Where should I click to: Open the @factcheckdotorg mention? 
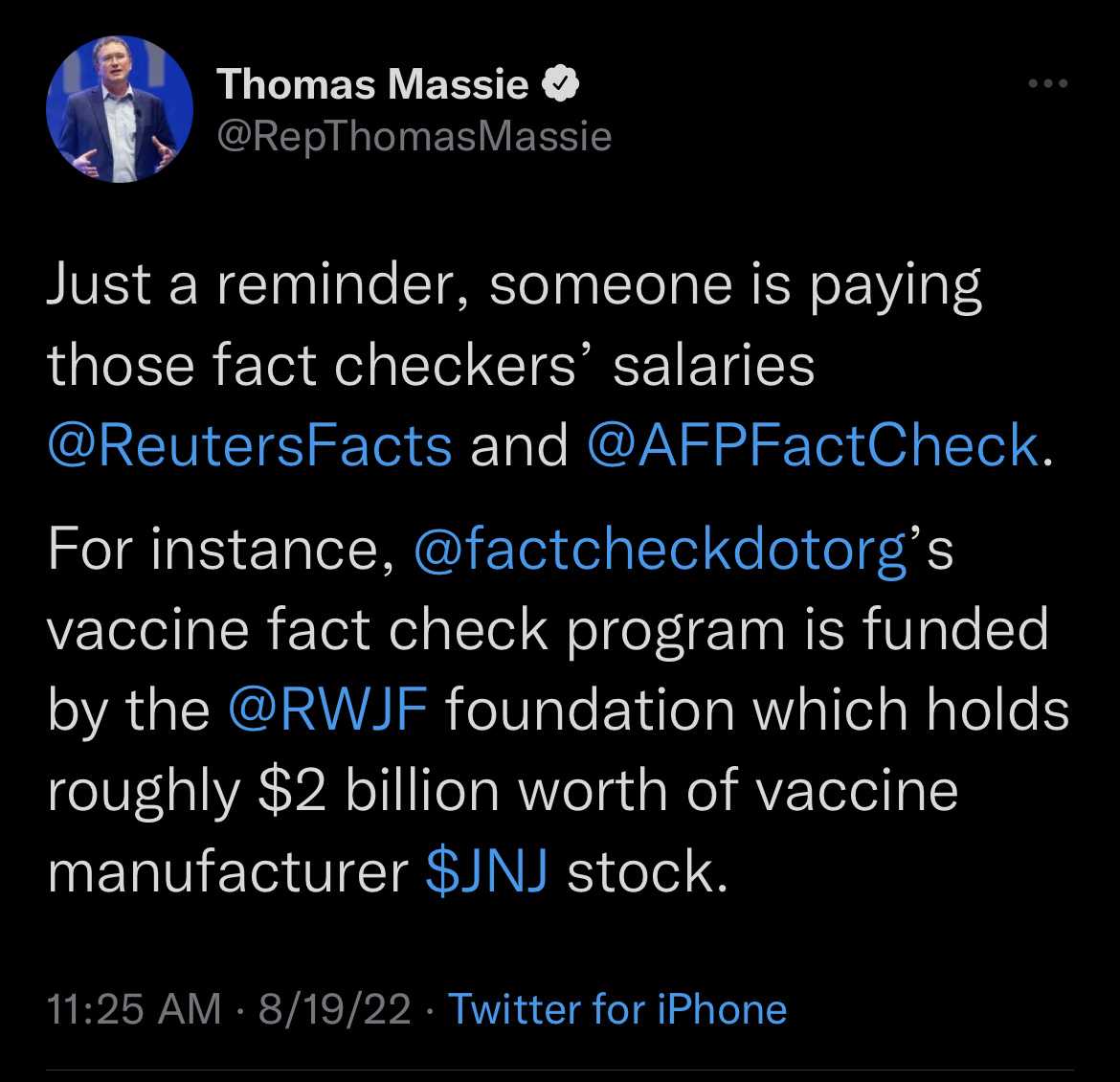[x=661, y=551]
